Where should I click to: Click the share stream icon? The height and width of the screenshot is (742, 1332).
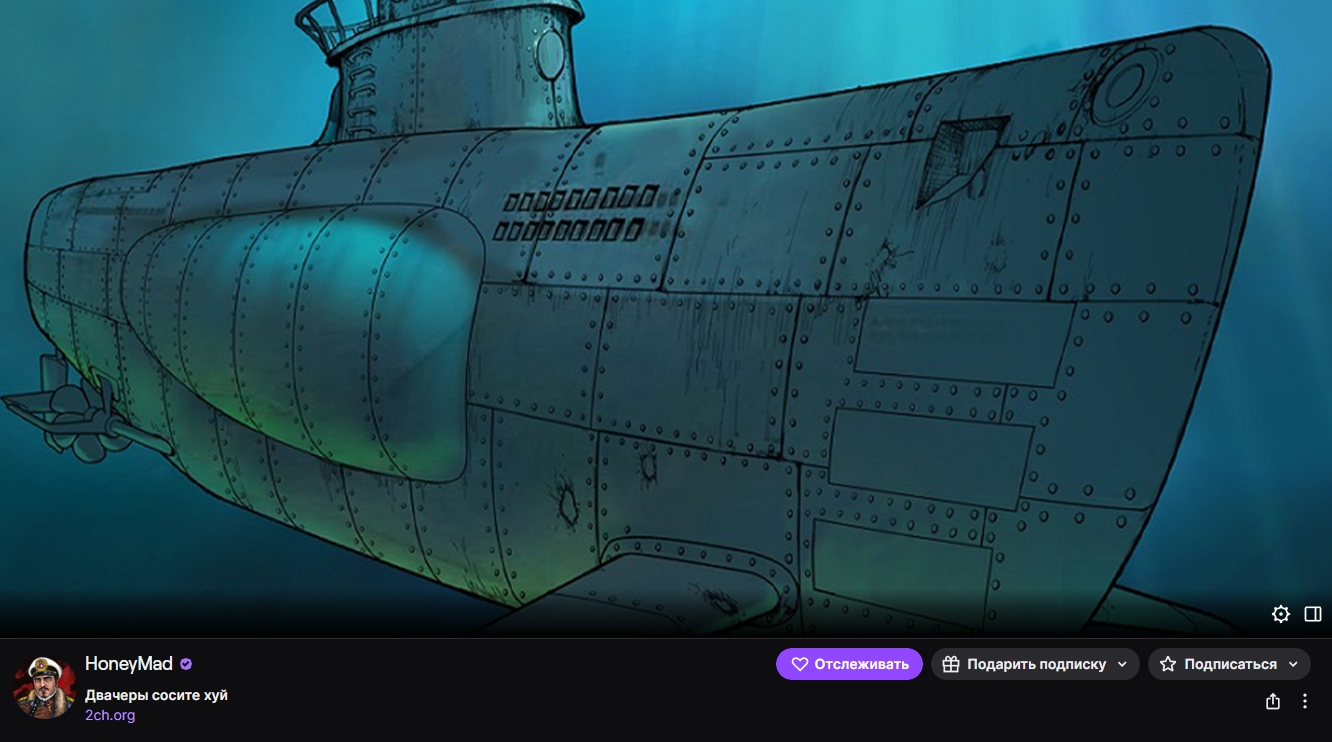[1273, 701]
